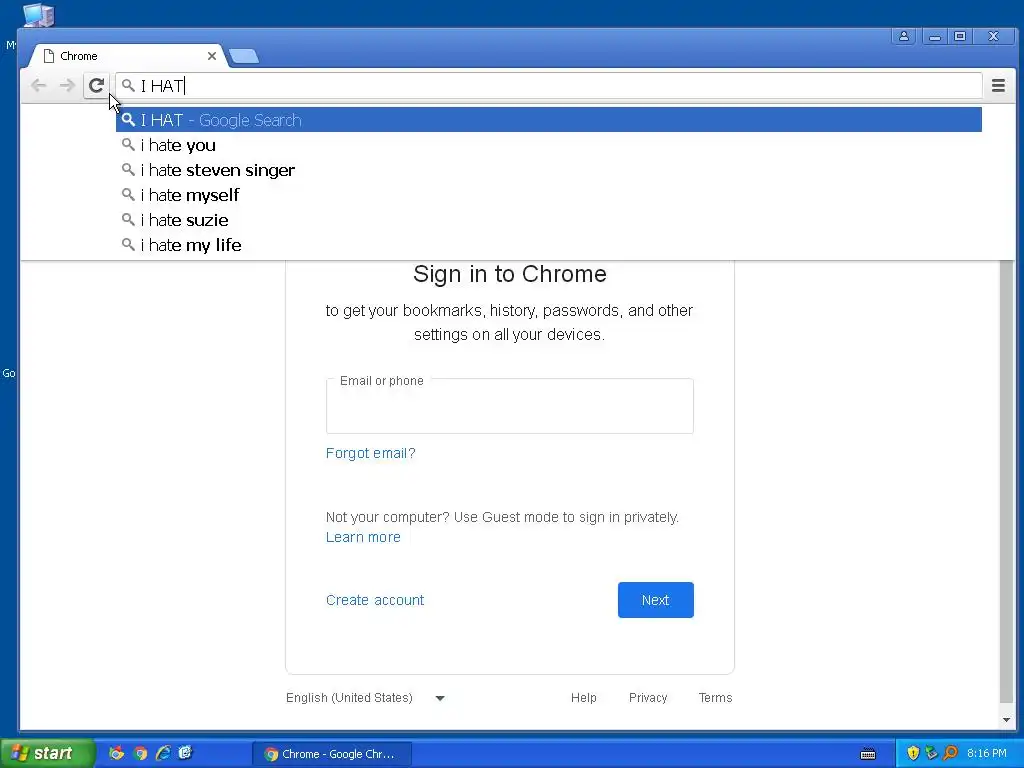
Task: Select the Chrome tab
Action: [127, 56]
